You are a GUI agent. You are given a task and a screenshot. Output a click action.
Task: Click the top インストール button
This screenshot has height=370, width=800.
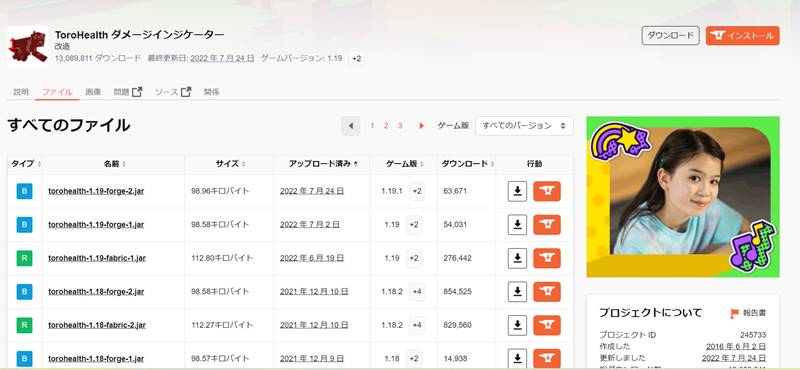pos(743,36)
